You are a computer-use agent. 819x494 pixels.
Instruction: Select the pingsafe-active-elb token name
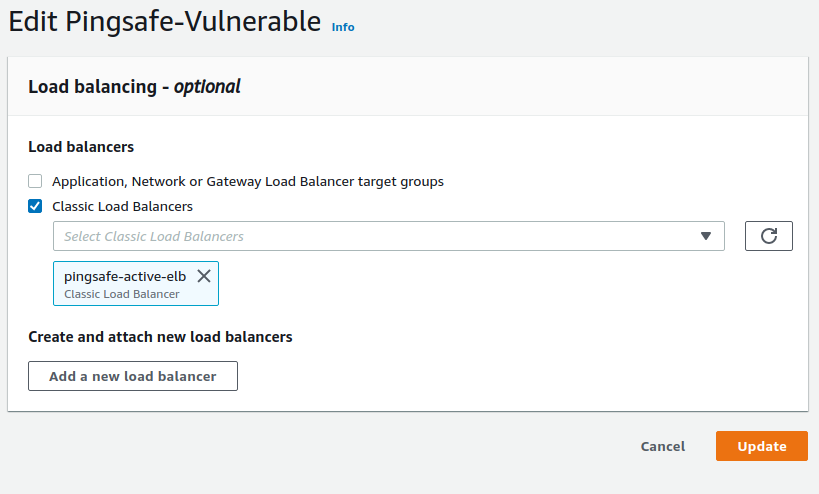click(125, 276)
